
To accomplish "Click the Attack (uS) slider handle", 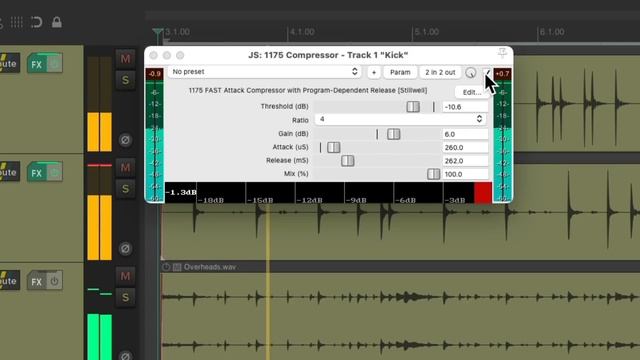I will (333, 147).
